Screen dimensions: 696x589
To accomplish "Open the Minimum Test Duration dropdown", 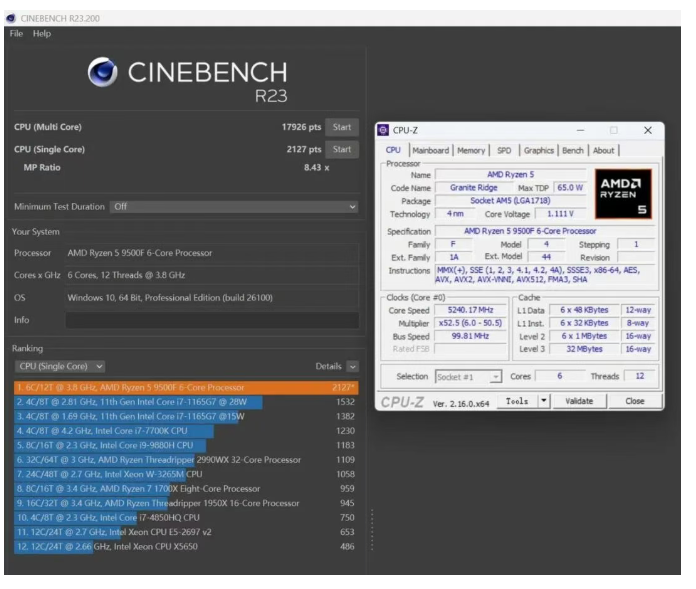I will click(x=234, y=207).
